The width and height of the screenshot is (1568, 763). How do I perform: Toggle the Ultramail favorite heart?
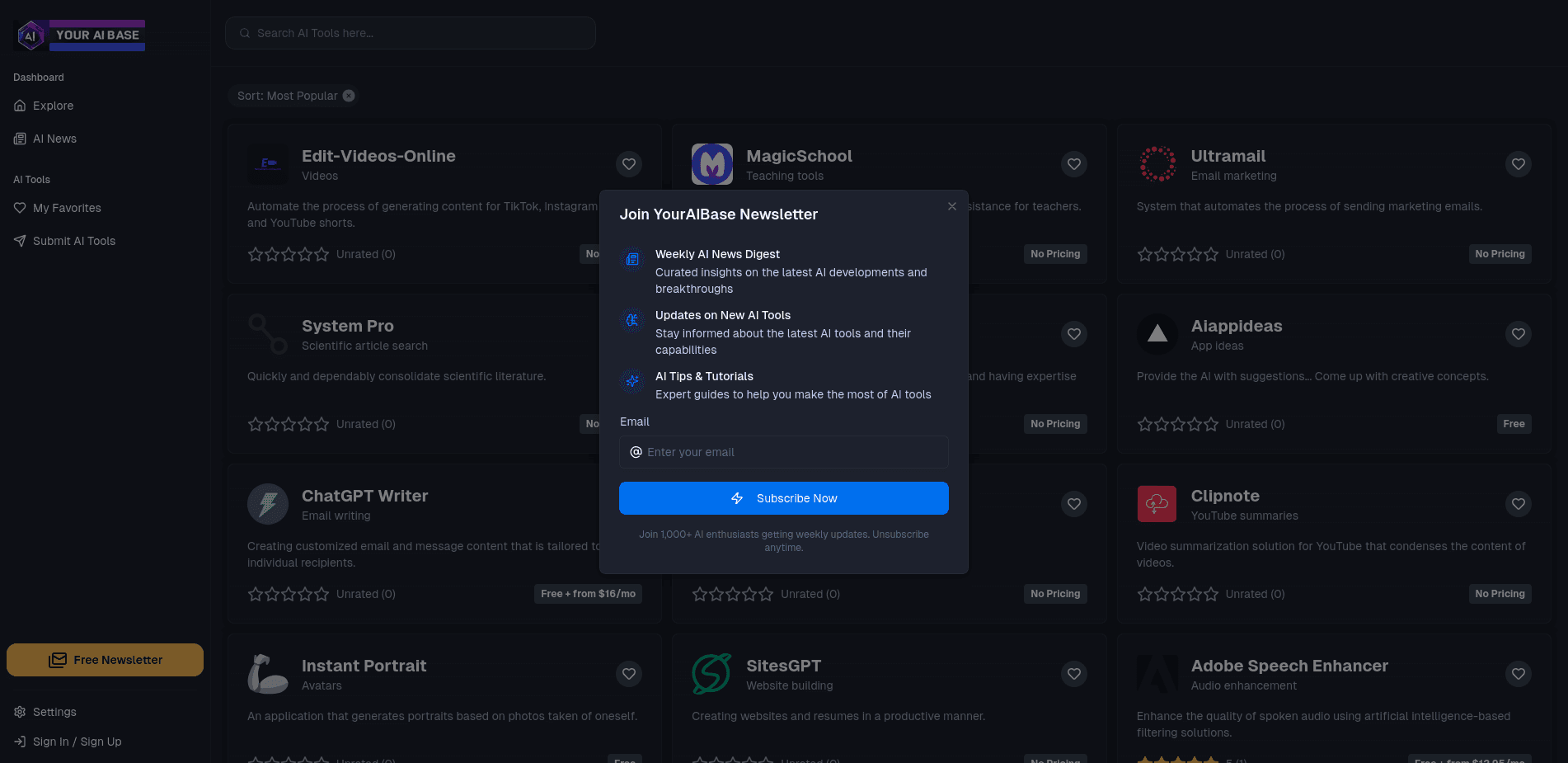1518,164
